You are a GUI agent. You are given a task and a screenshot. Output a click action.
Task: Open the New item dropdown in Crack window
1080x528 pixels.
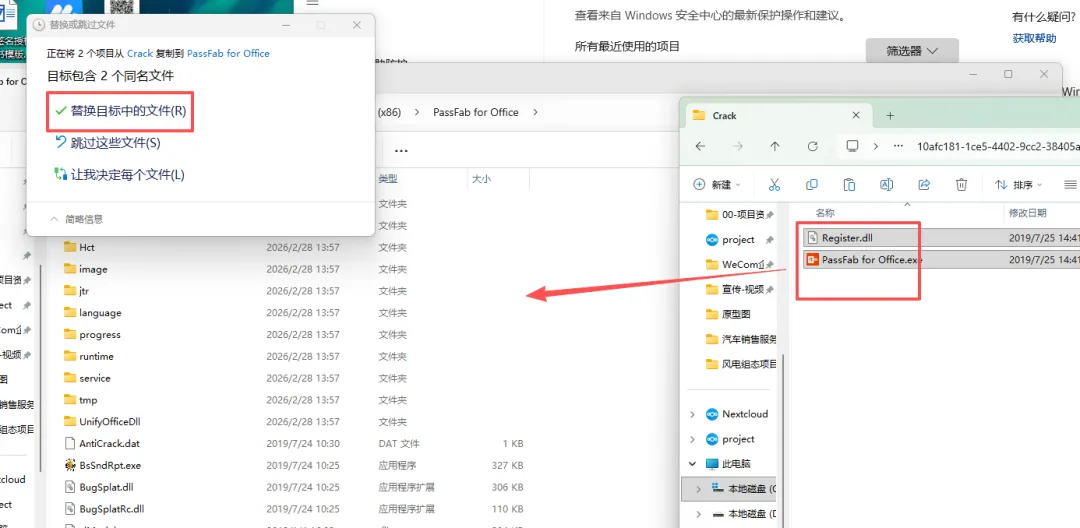click(716, 184)
